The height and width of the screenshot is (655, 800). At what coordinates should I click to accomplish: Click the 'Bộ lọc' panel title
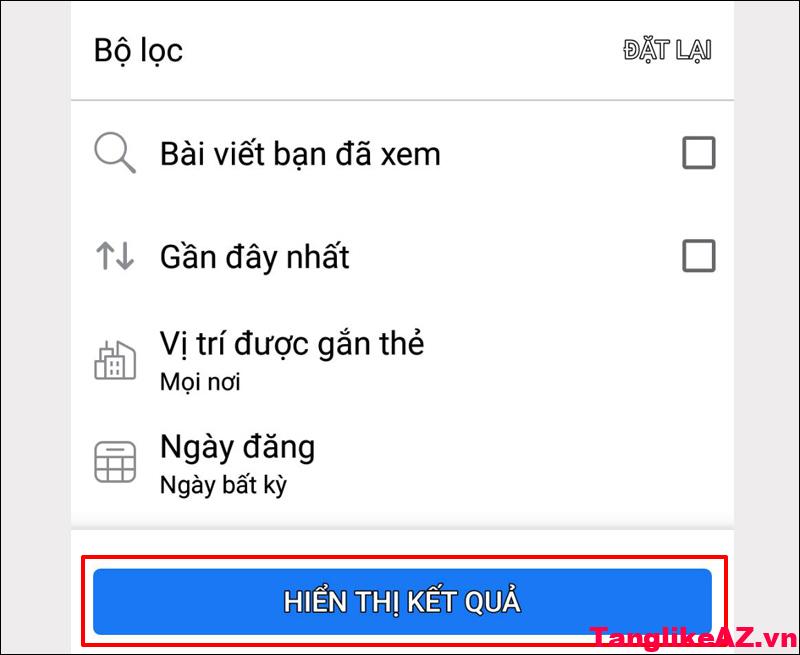[138, 50]
